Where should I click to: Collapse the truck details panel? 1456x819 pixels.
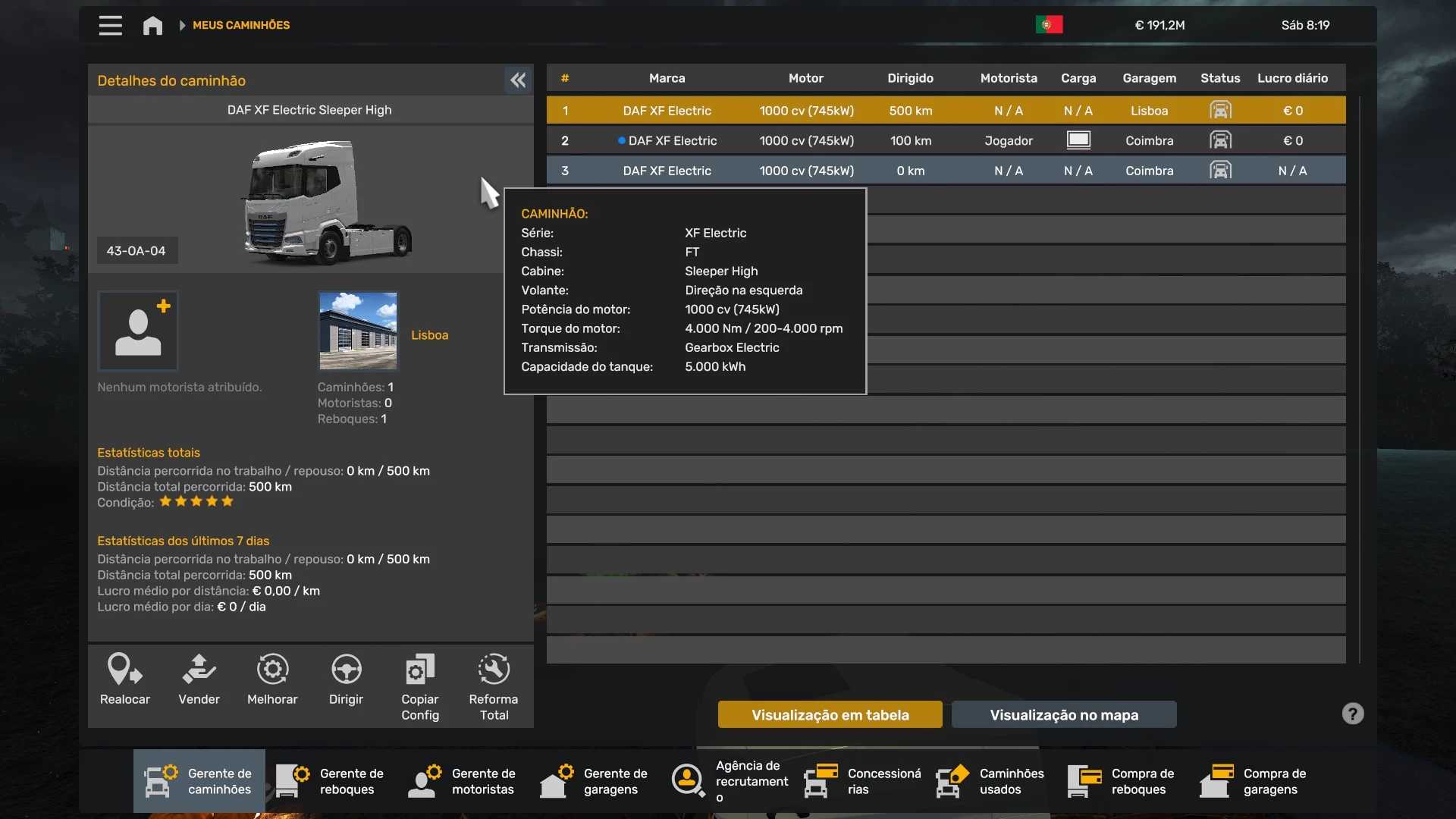coord(518,80)
